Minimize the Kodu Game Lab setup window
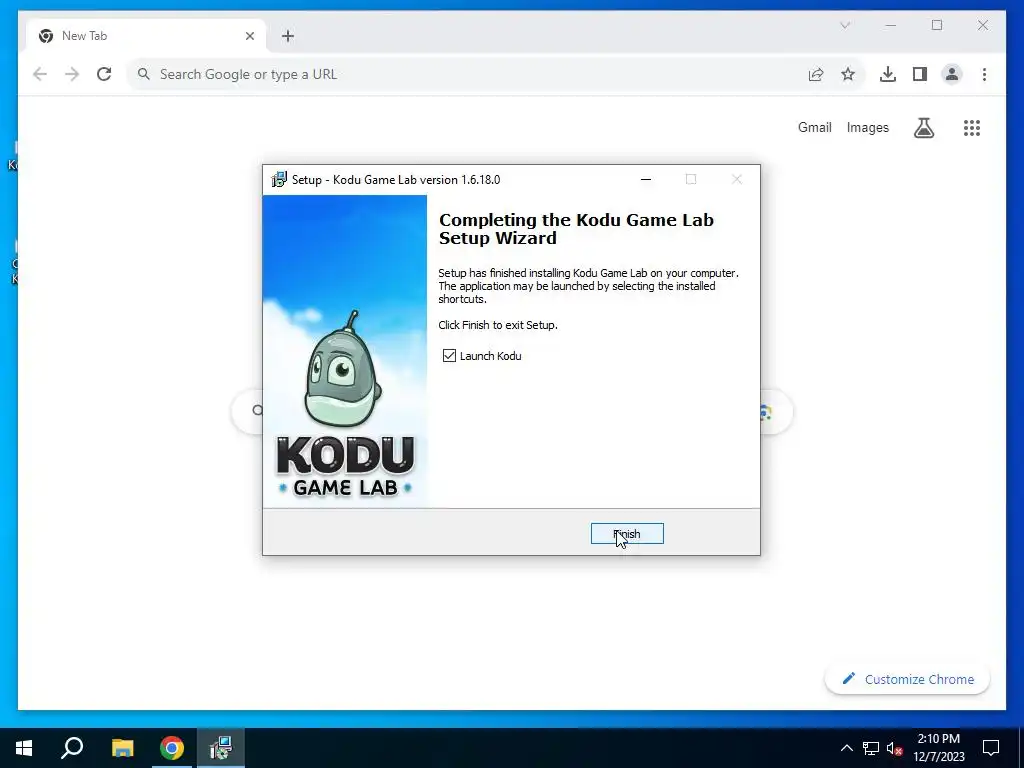This screenshot has width=1024, height=768. point(646,180)
